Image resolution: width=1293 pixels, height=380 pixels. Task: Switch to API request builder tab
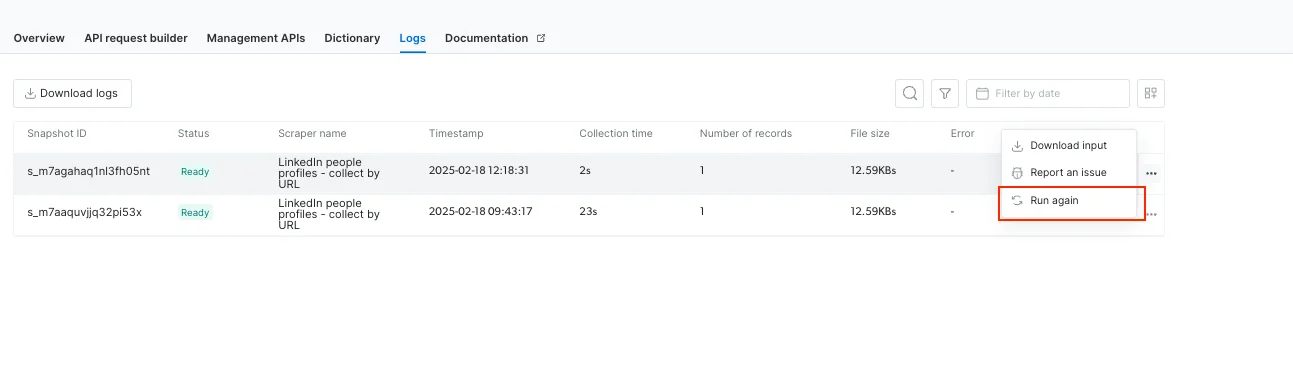(135, 38)
